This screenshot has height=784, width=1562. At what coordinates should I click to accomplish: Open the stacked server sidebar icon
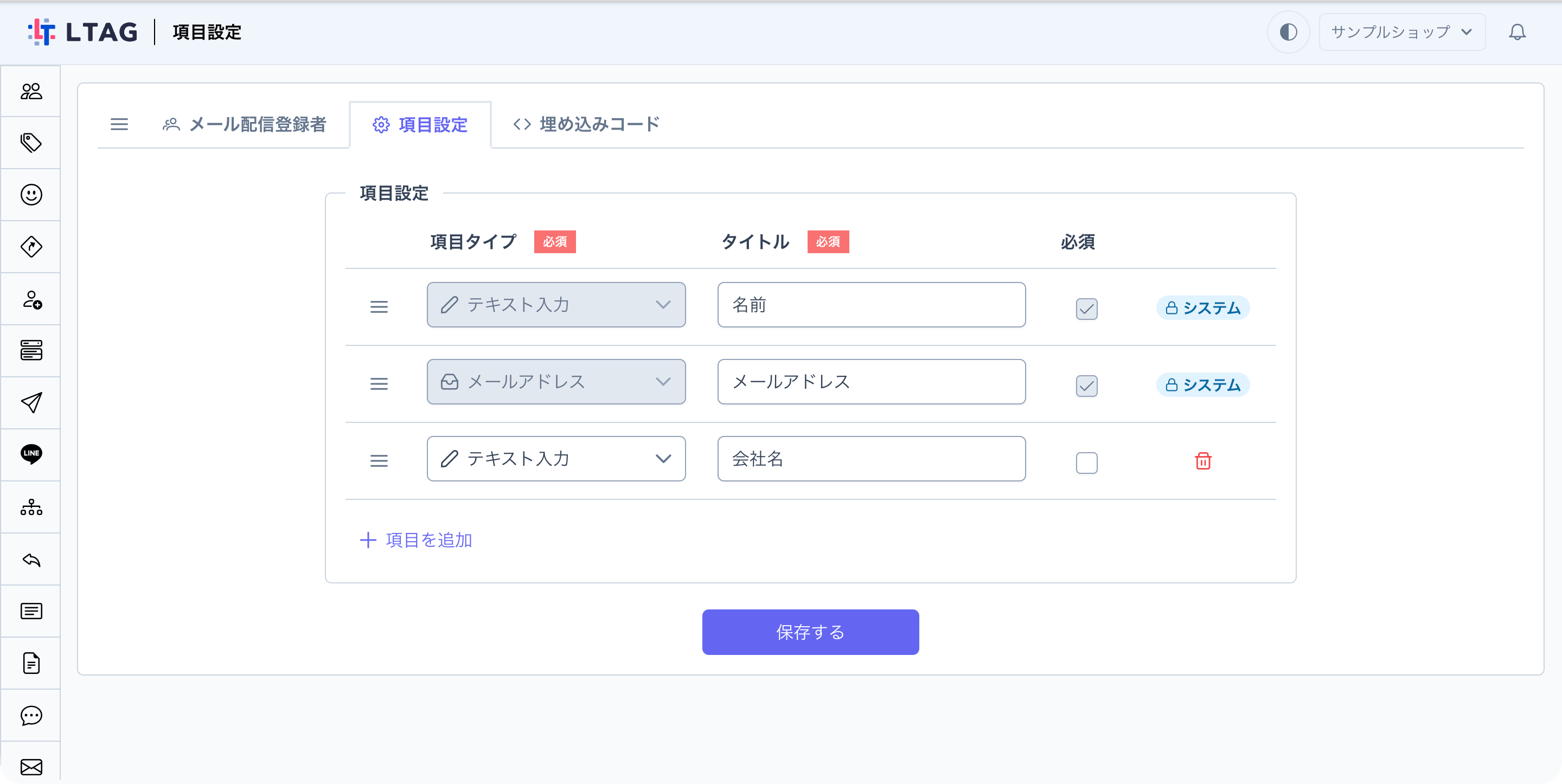point(31,350)
